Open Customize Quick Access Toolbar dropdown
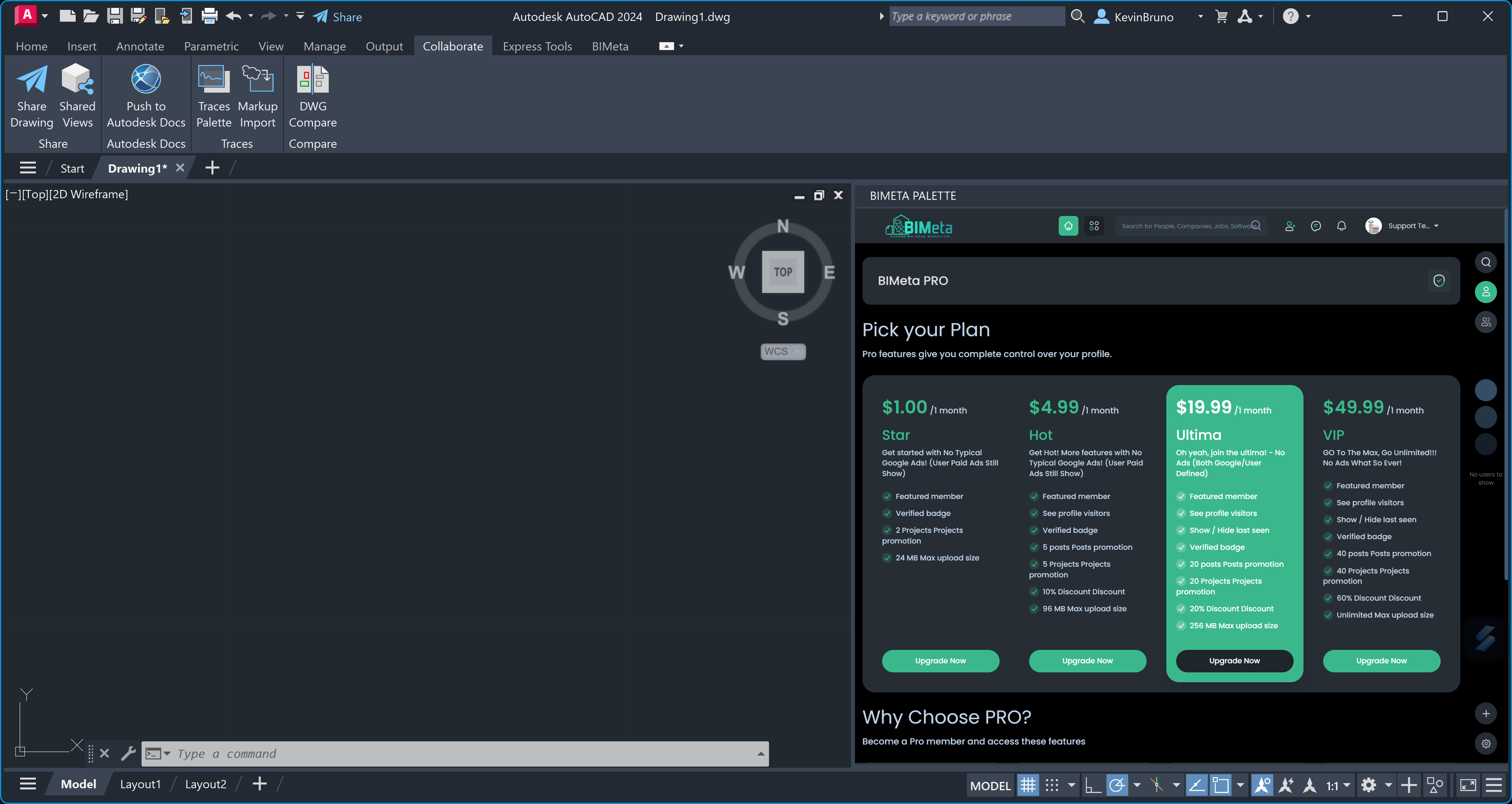Image resolution: width=1512 pixels, height=804 pixels. pyautogui.click(x=300, y=16)
